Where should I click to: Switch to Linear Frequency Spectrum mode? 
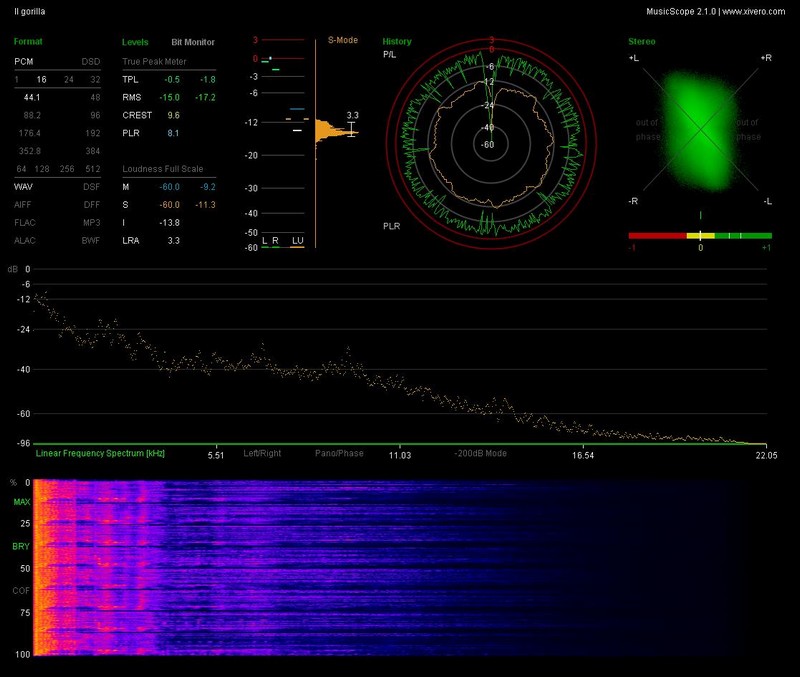(100, 453)
